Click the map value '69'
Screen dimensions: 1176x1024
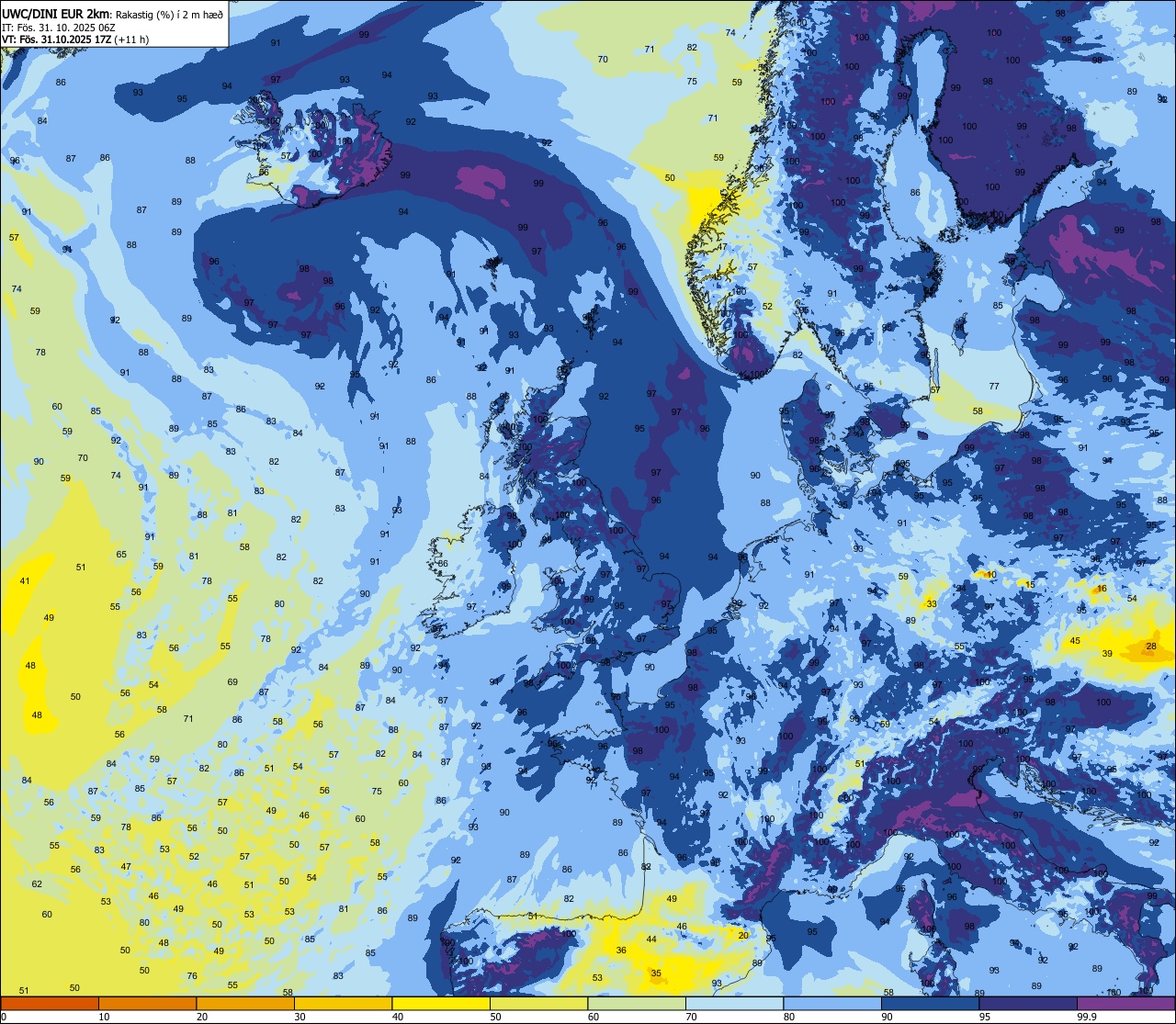point(232,682)
